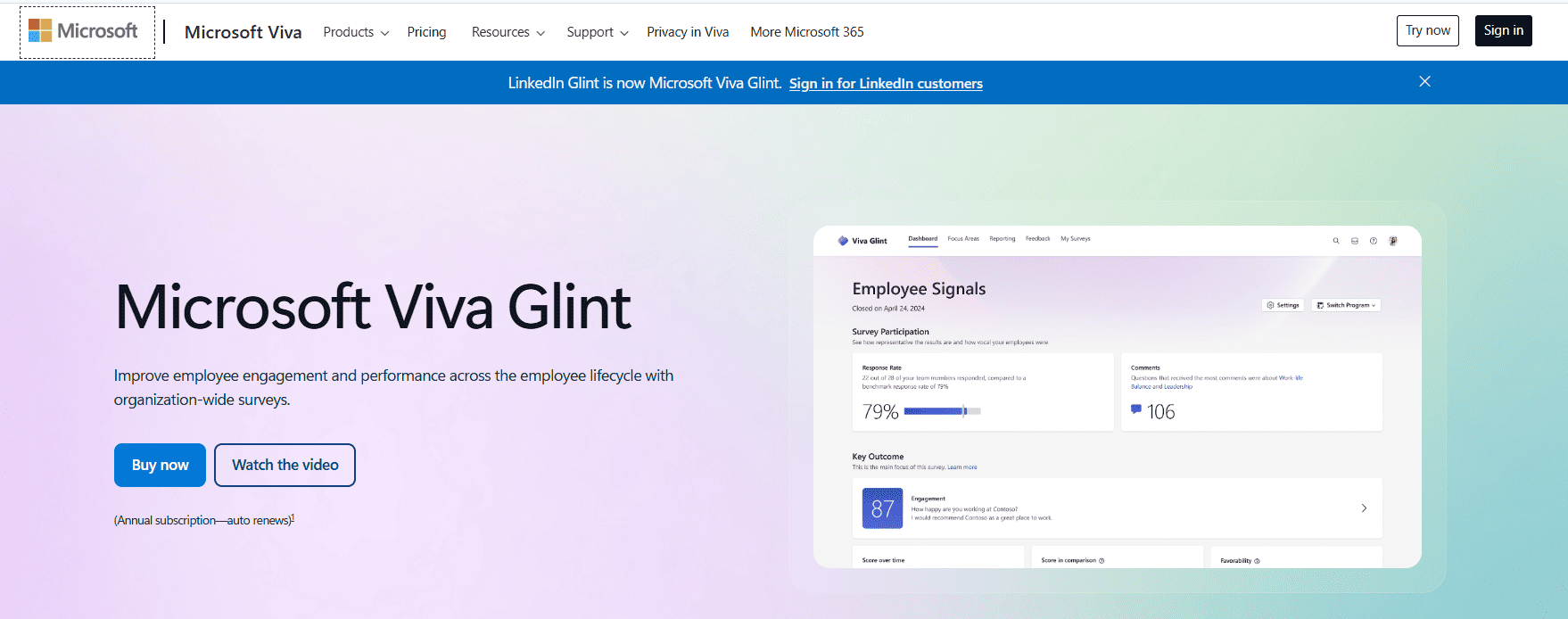This screenshot has width=1568, height=619.
Task: Click the user profile avatar in dashboard
Action: (1392, 241)
